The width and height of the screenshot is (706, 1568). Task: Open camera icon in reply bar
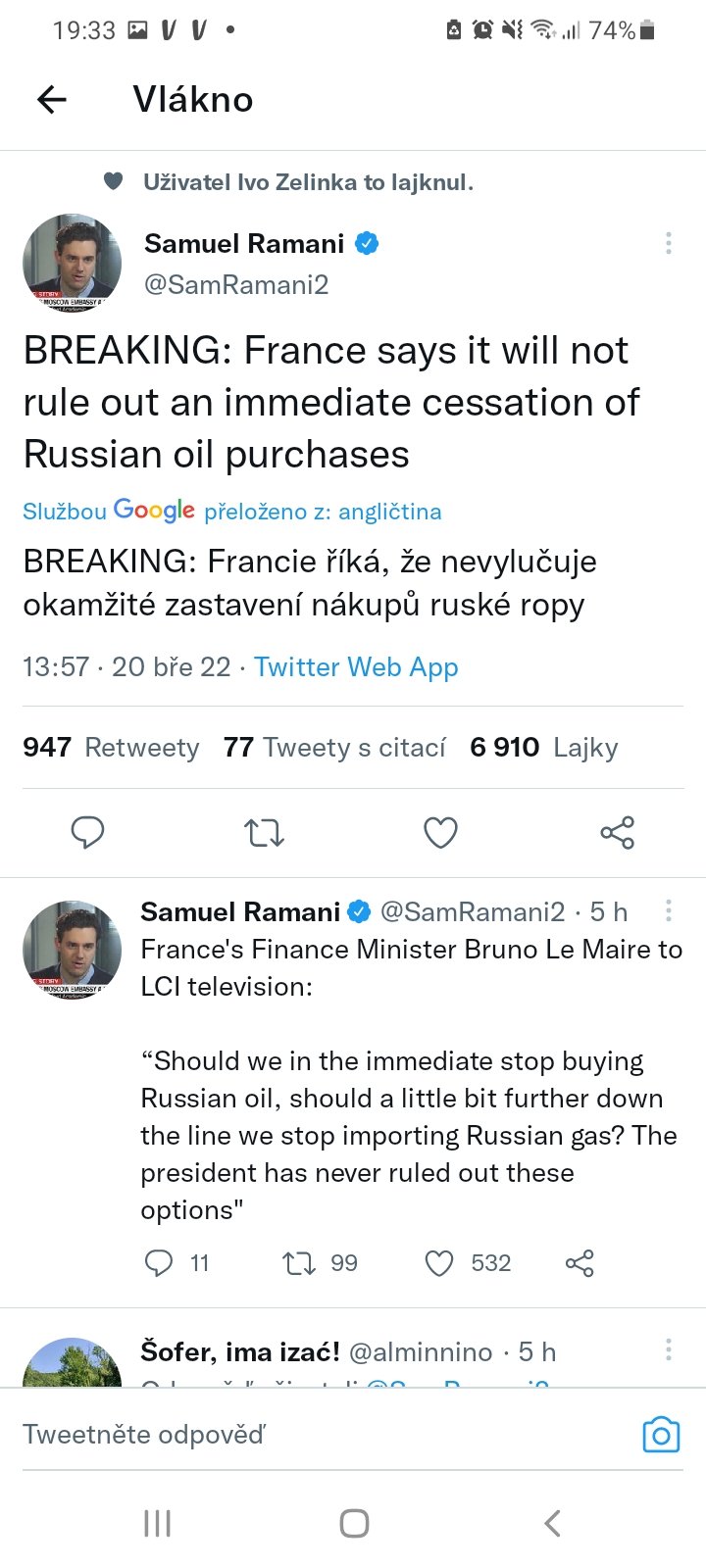tap(661, 1435)
